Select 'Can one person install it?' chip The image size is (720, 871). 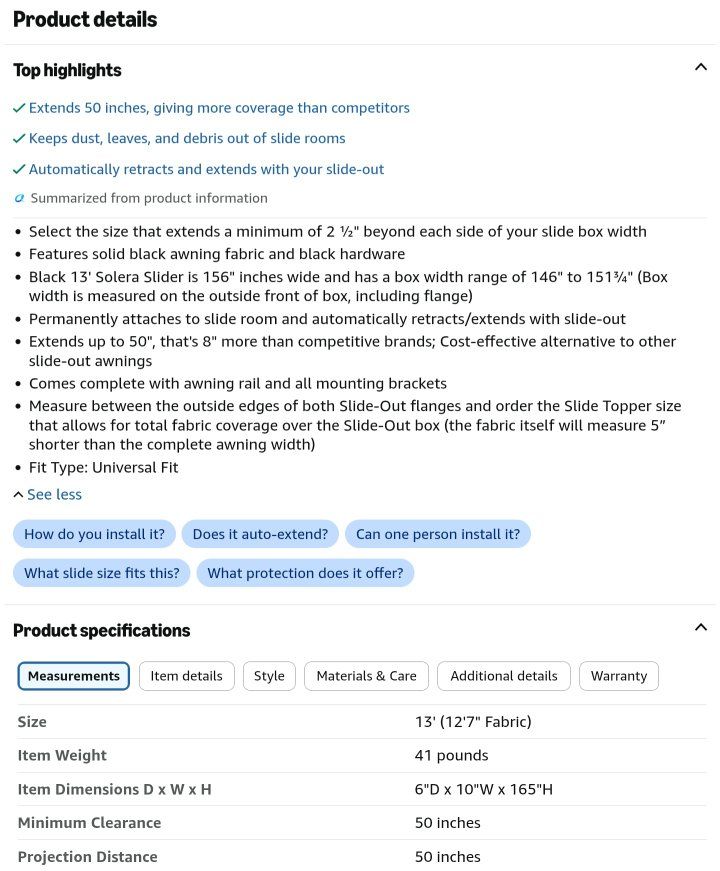[438, 534]
